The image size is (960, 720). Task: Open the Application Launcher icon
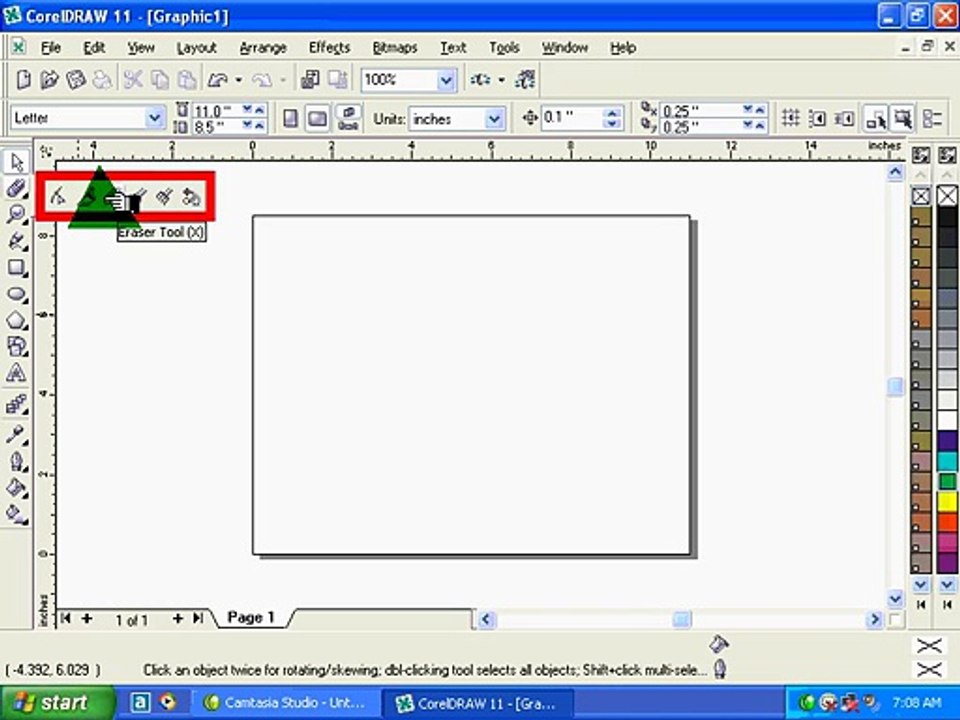click(x=481, y=80)
